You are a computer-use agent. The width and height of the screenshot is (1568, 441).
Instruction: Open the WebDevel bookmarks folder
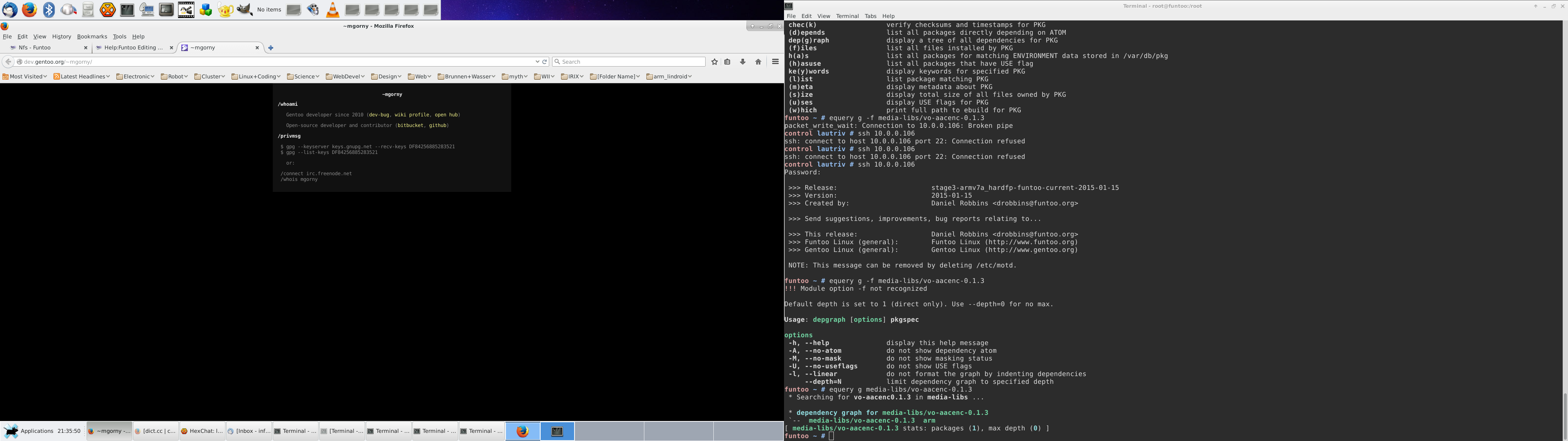[345, 77]
